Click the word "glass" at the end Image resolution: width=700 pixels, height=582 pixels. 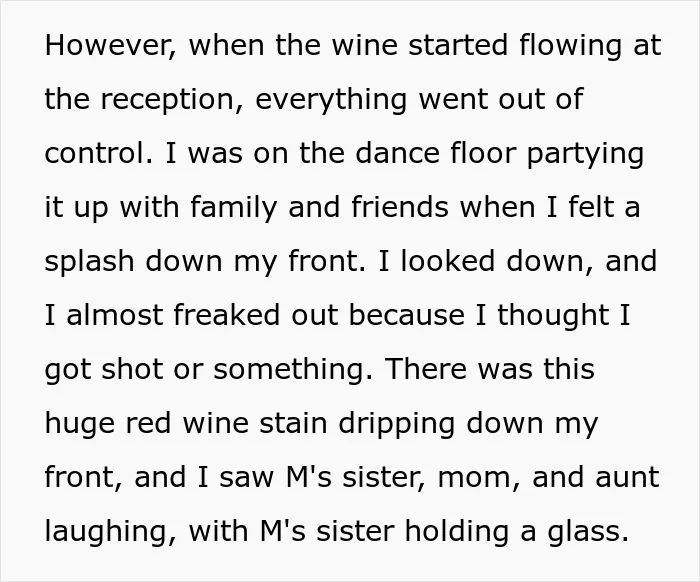(588, 531)
